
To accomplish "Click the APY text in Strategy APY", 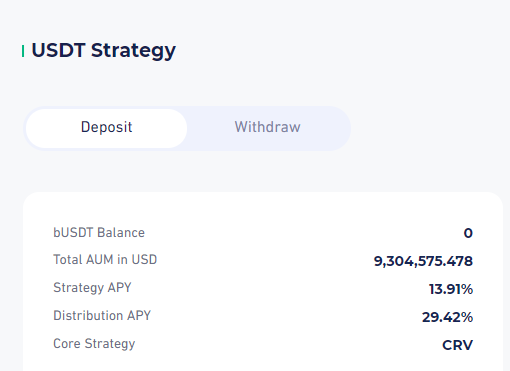I will point(120,287).
